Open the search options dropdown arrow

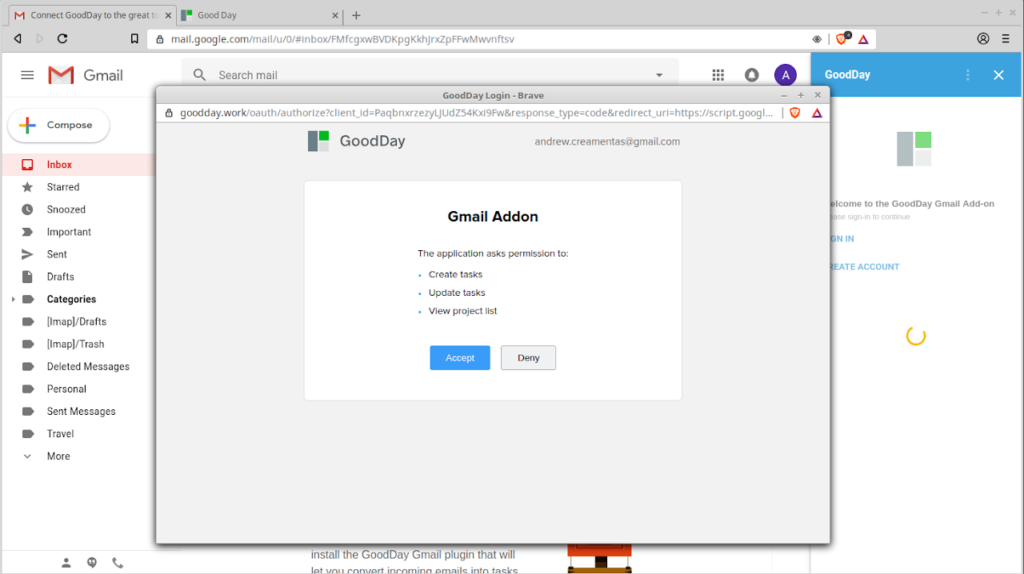coord(659,75)
